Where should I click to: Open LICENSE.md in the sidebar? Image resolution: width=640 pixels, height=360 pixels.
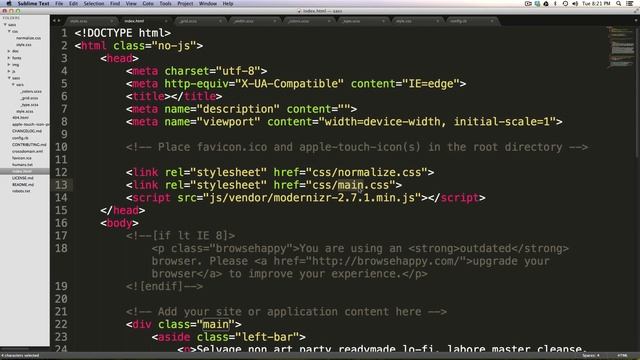tap(22, 178)
